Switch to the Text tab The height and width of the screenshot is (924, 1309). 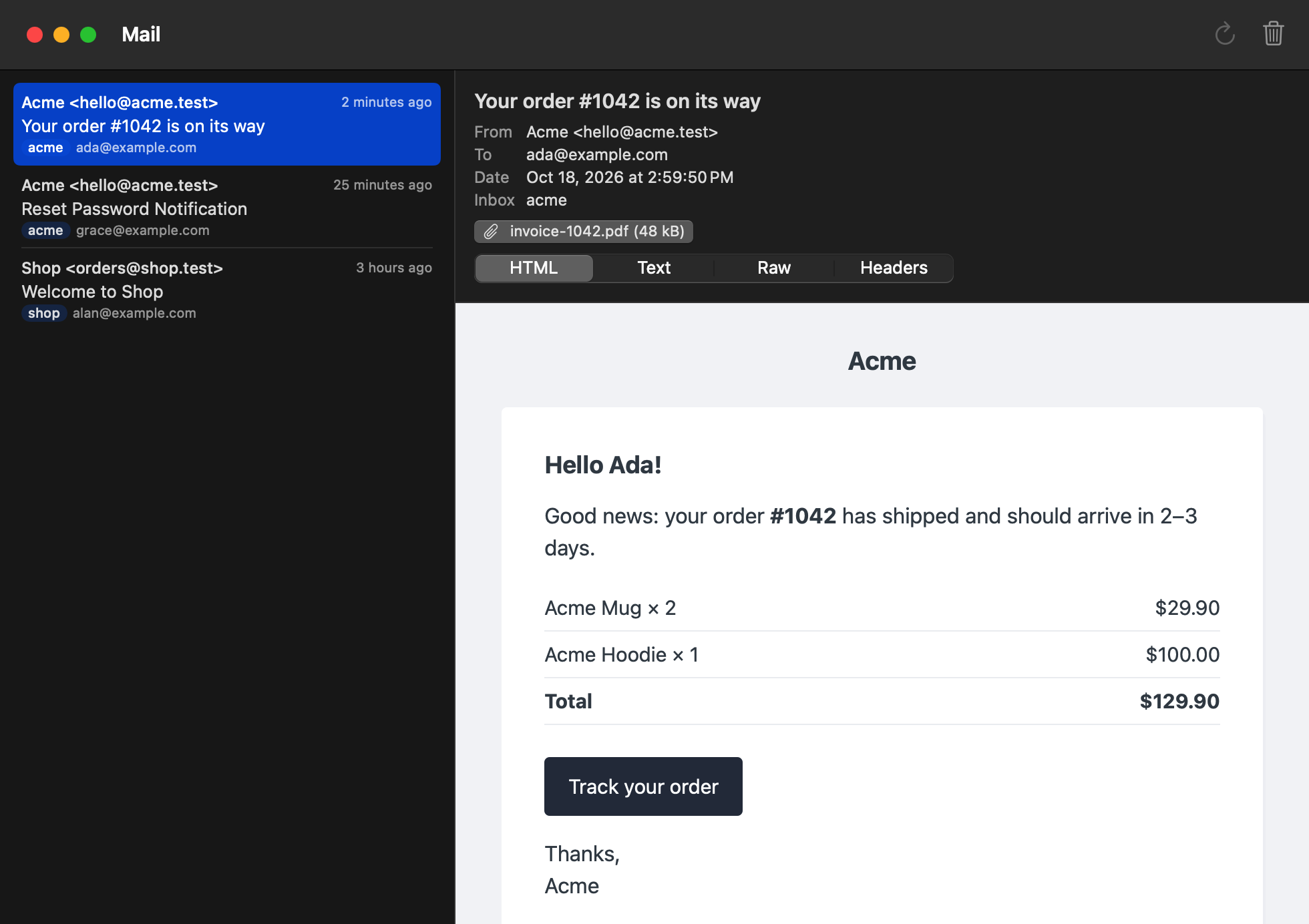(654, 268)
